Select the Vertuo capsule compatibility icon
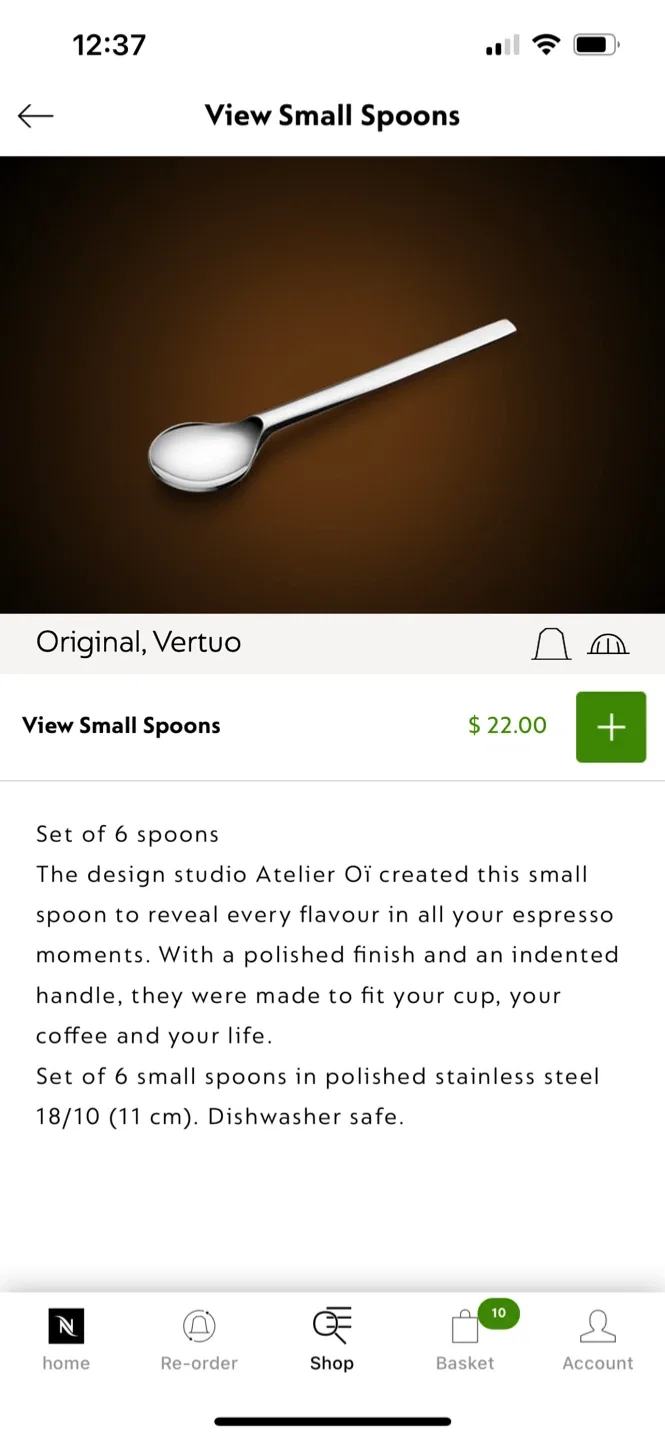 point(609,644)
